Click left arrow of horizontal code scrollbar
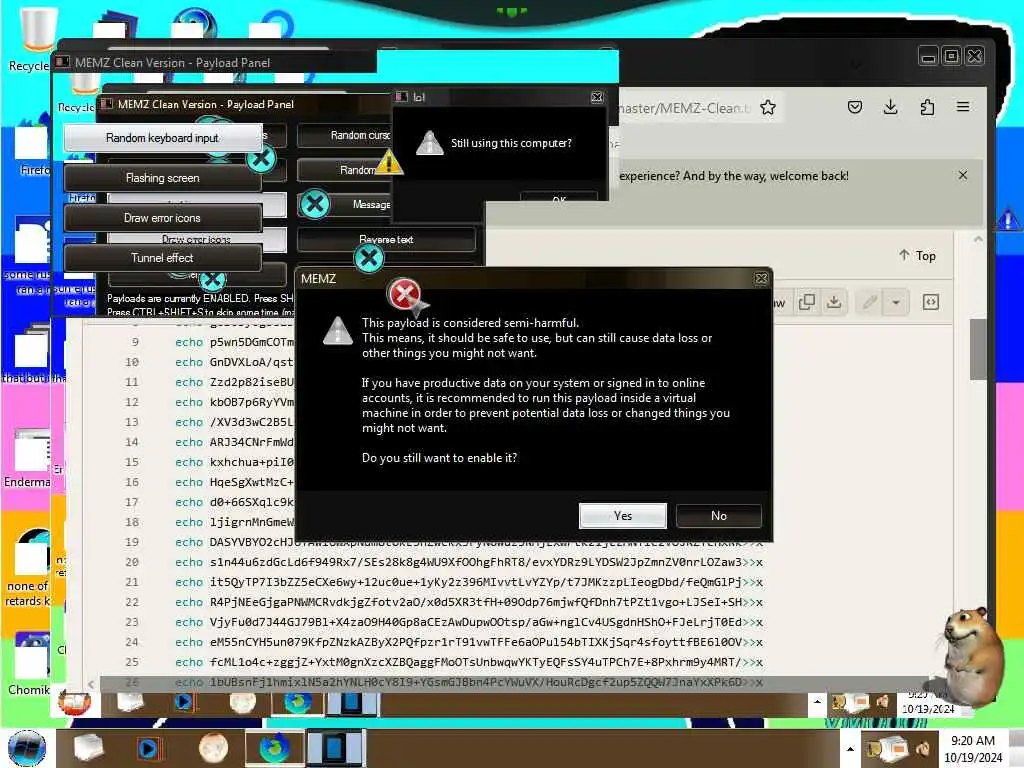Image resolution: width=1024 pixels, height=768 pixels. [x=91, y=684]
